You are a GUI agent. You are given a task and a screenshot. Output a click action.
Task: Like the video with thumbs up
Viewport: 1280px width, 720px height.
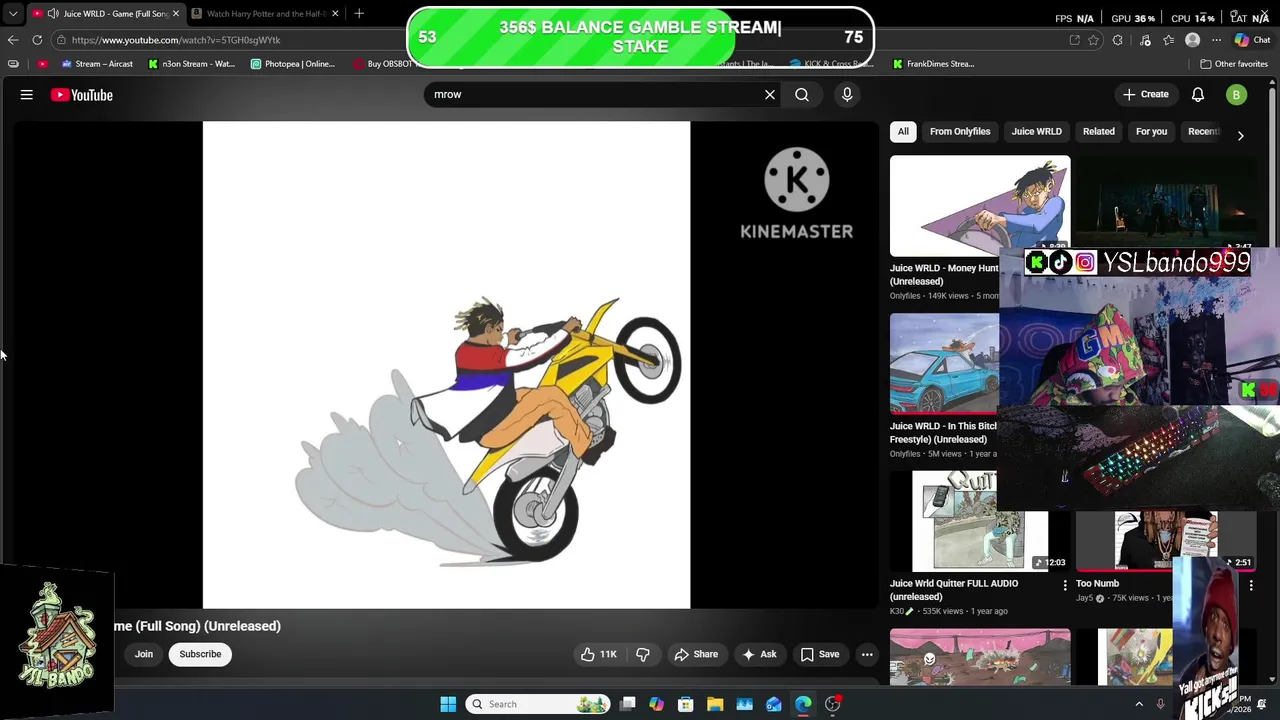[599, 654]
